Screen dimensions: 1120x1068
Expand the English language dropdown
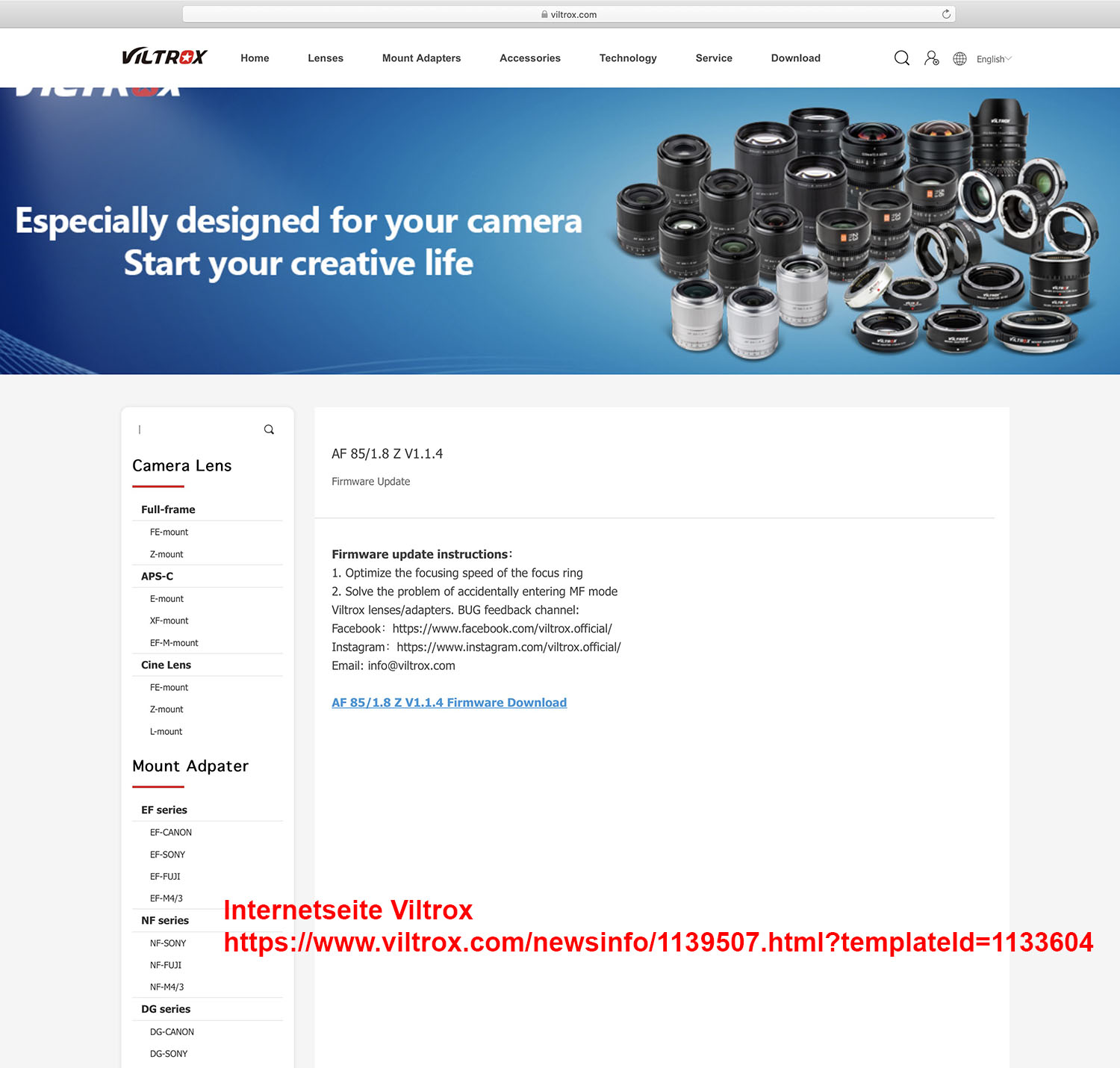[x=994, y=59]
